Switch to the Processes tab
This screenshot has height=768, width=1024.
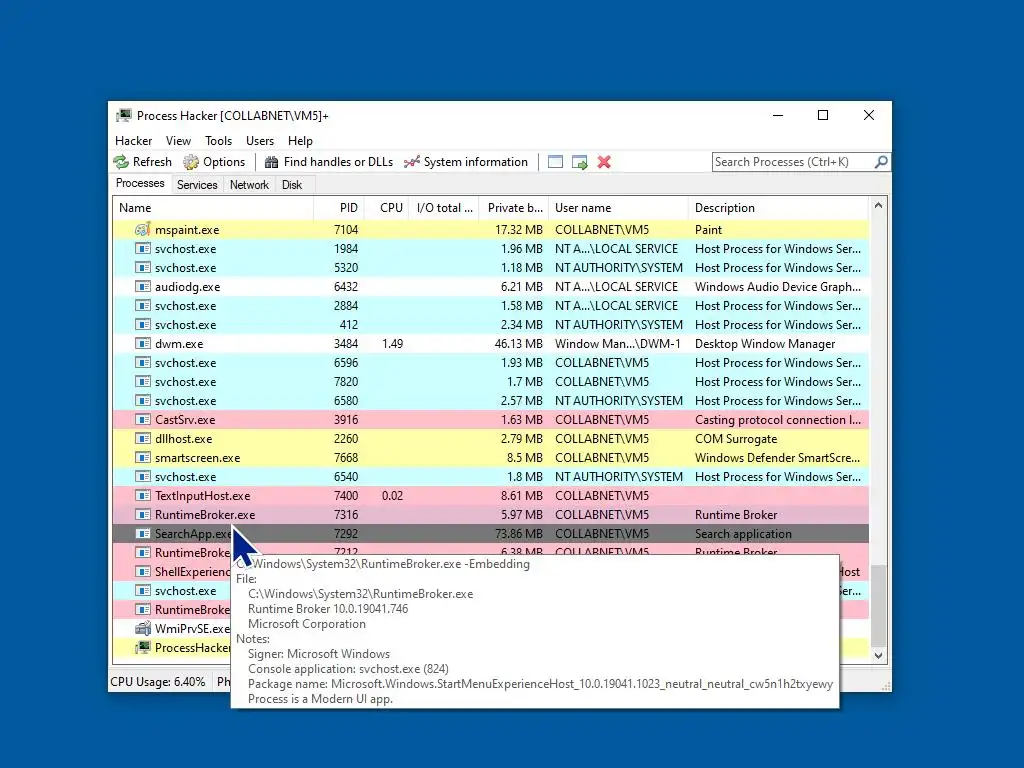click(140, 184)
